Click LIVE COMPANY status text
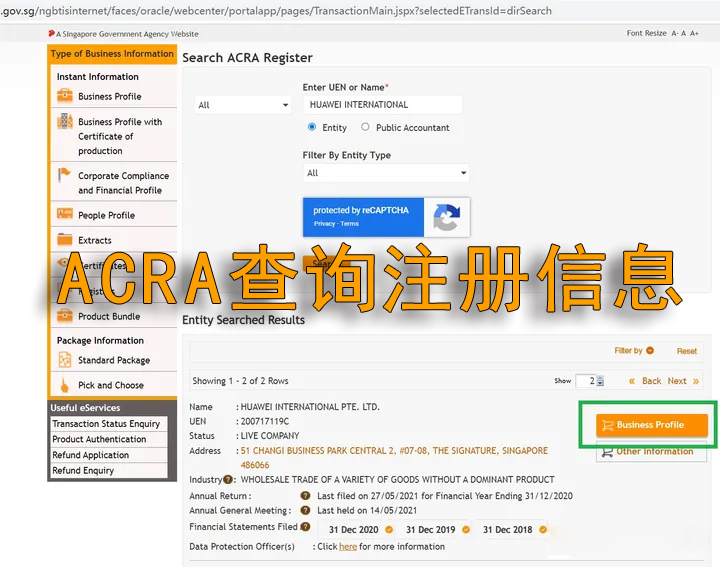Image resolution: width=720 pixels, height=567 pixels. pos(270,436)
